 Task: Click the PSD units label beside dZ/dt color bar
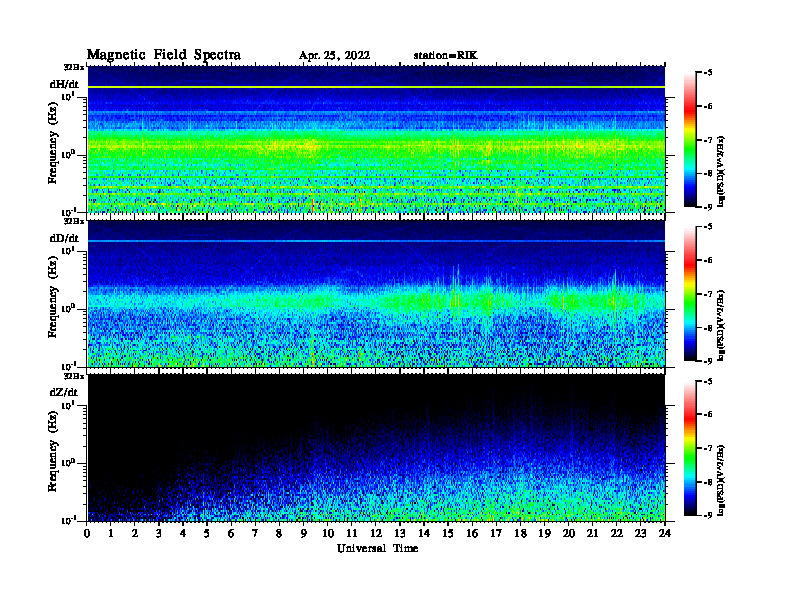click(x=721, y=480)
